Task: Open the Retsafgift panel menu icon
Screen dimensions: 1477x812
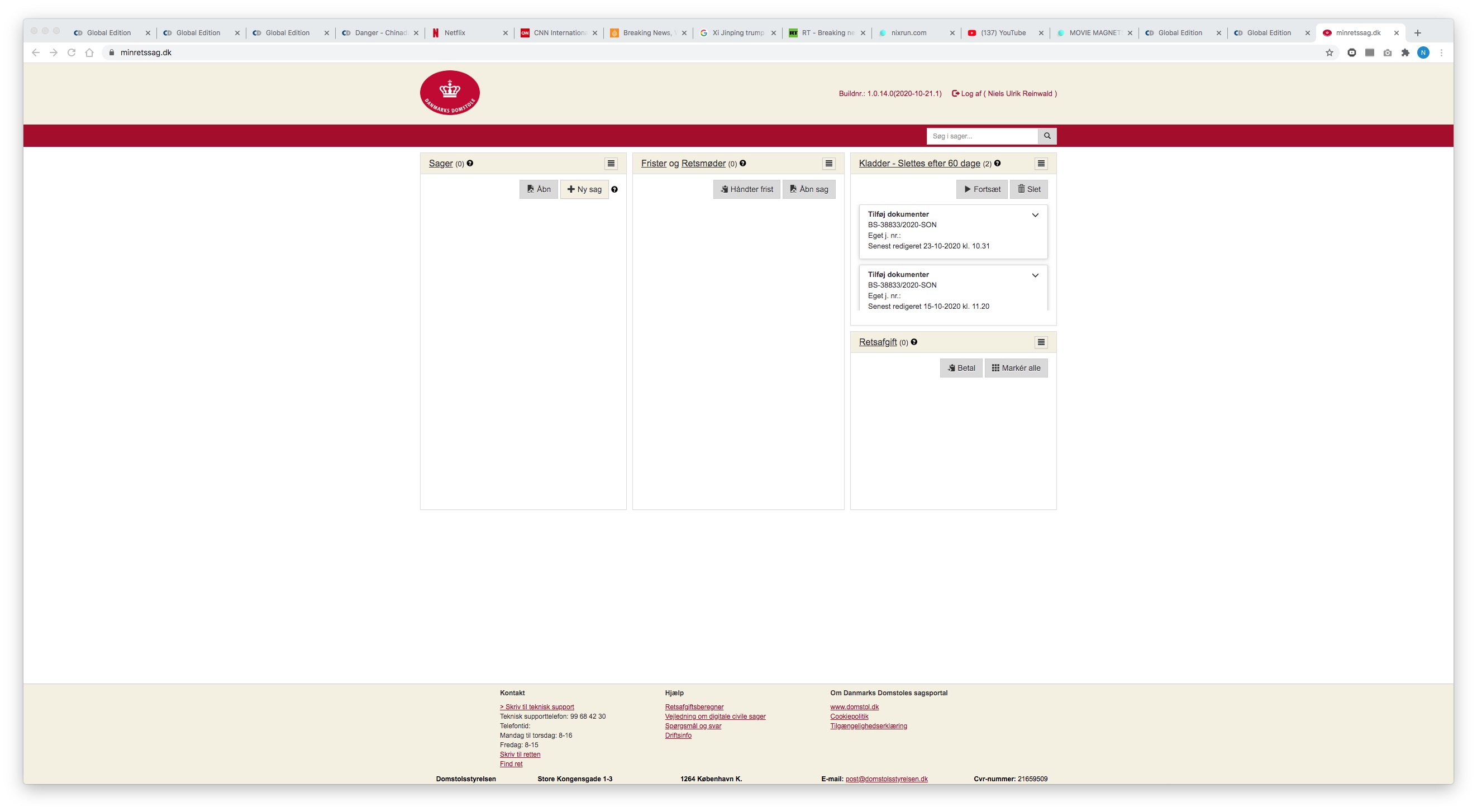Action: [1041, 342]
